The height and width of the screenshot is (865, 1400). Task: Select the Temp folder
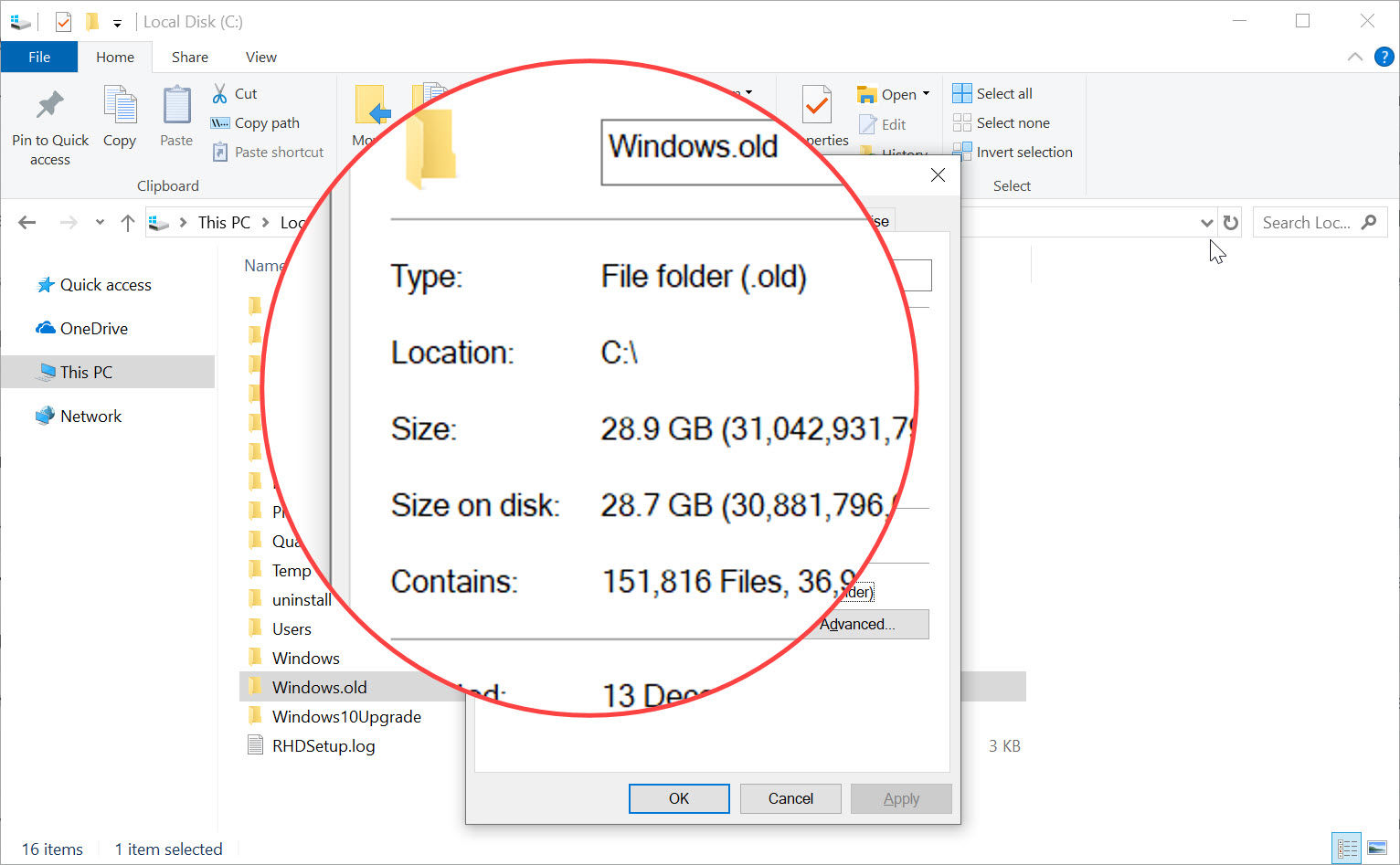coord(292,571)
